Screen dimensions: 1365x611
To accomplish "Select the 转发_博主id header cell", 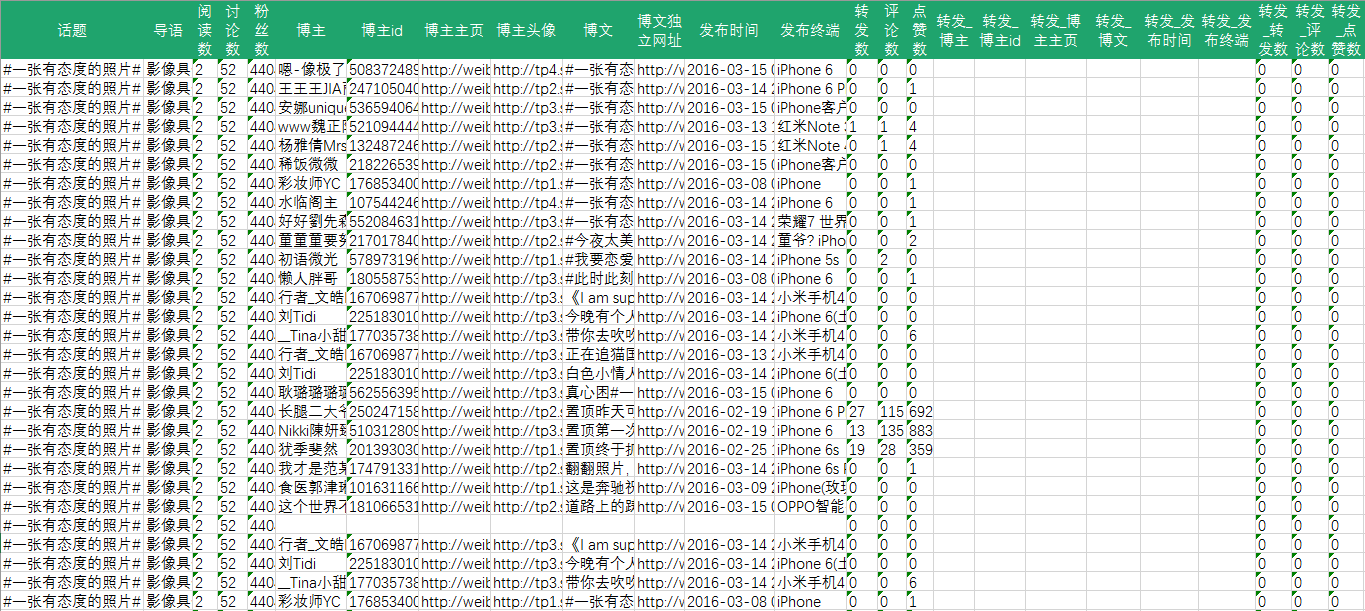I will (x=1000, y=30).
